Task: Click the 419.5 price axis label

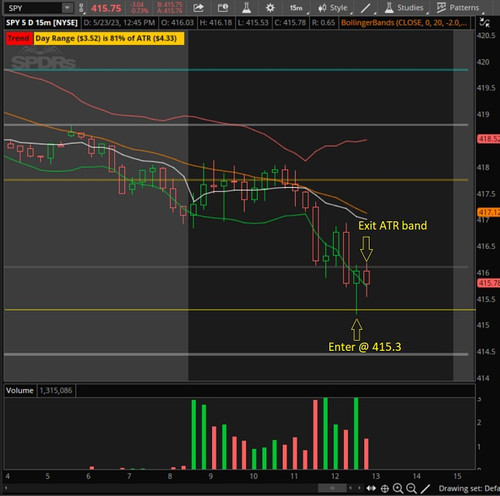Action: tap(486, 88)
